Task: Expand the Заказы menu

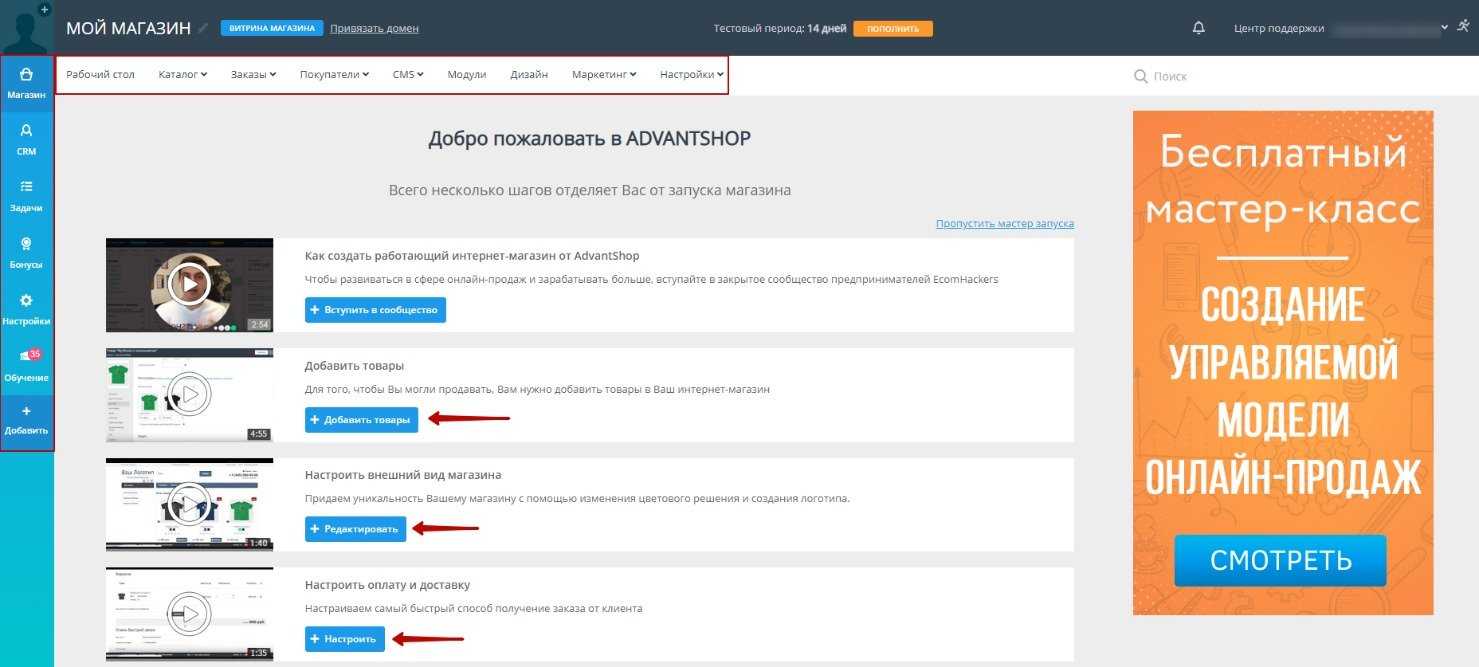Action: click(254, 74)
